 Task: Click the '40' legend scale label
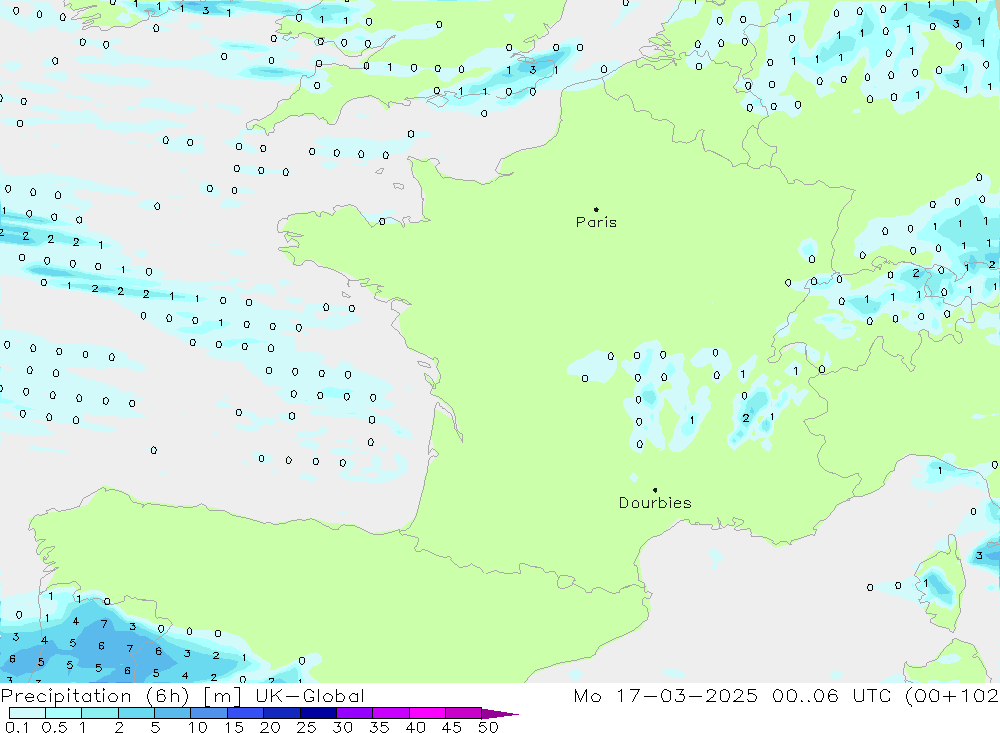(x=415, y=727)
